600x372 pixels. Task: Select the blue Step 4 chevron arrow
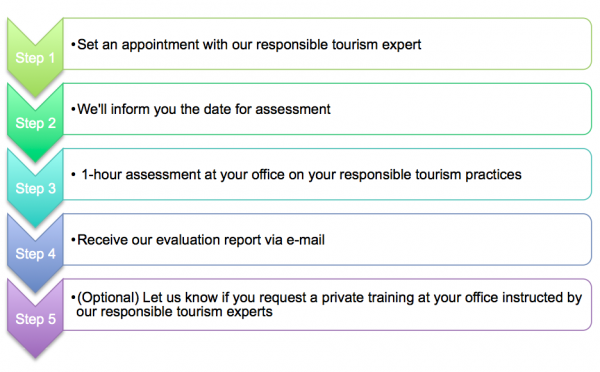(x=35, y=253)
